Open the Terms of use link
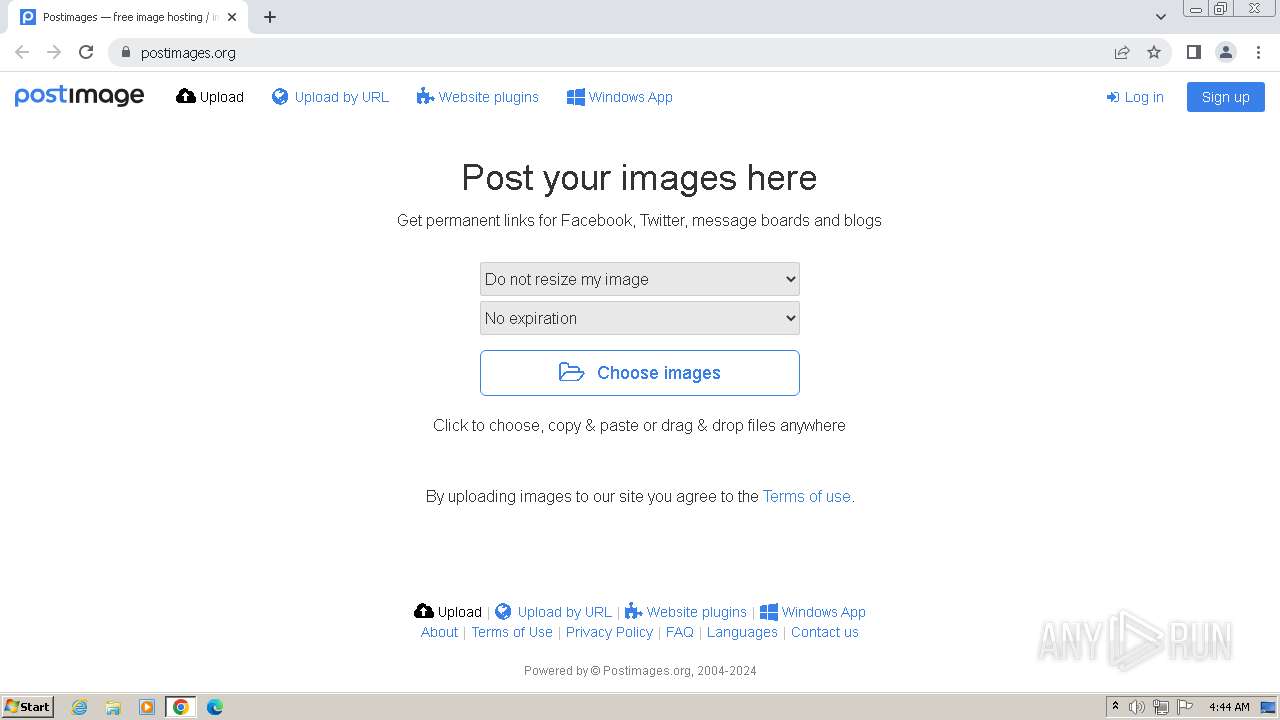The width and height of the screenshot is (1280, 720). (x=807, y=496)
